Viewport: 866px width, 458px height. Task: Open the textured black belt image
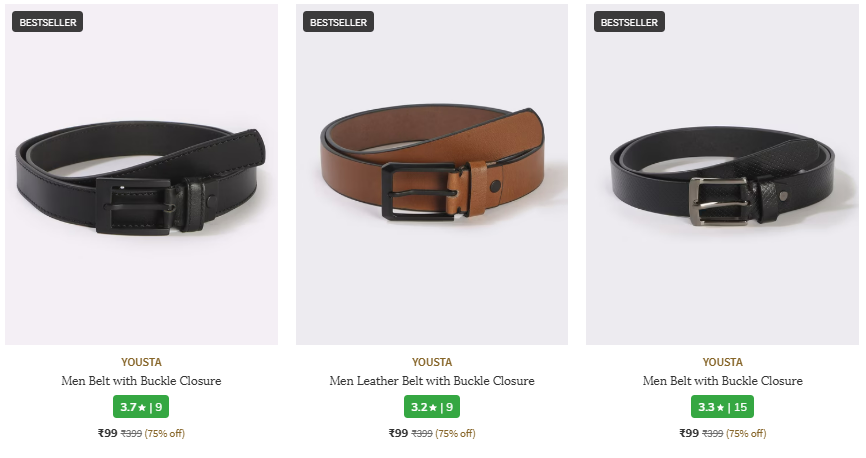coord(722,175)
